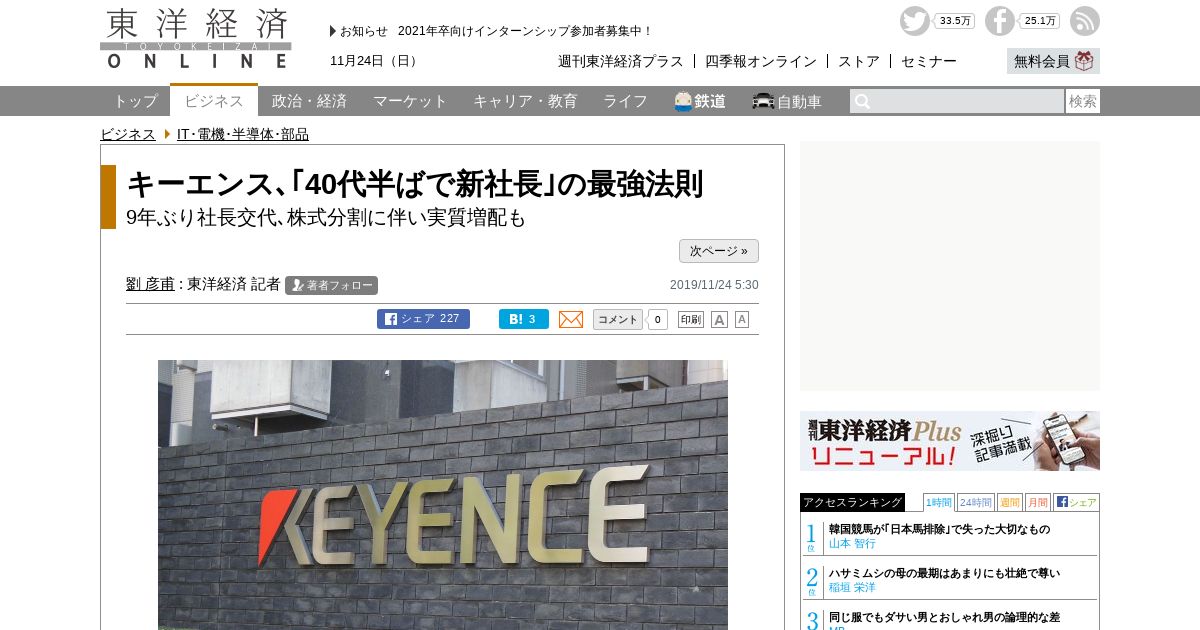Open the RSS feed icon
Viewport: 1200px width, 630px height.
(x=1085, y=21)
